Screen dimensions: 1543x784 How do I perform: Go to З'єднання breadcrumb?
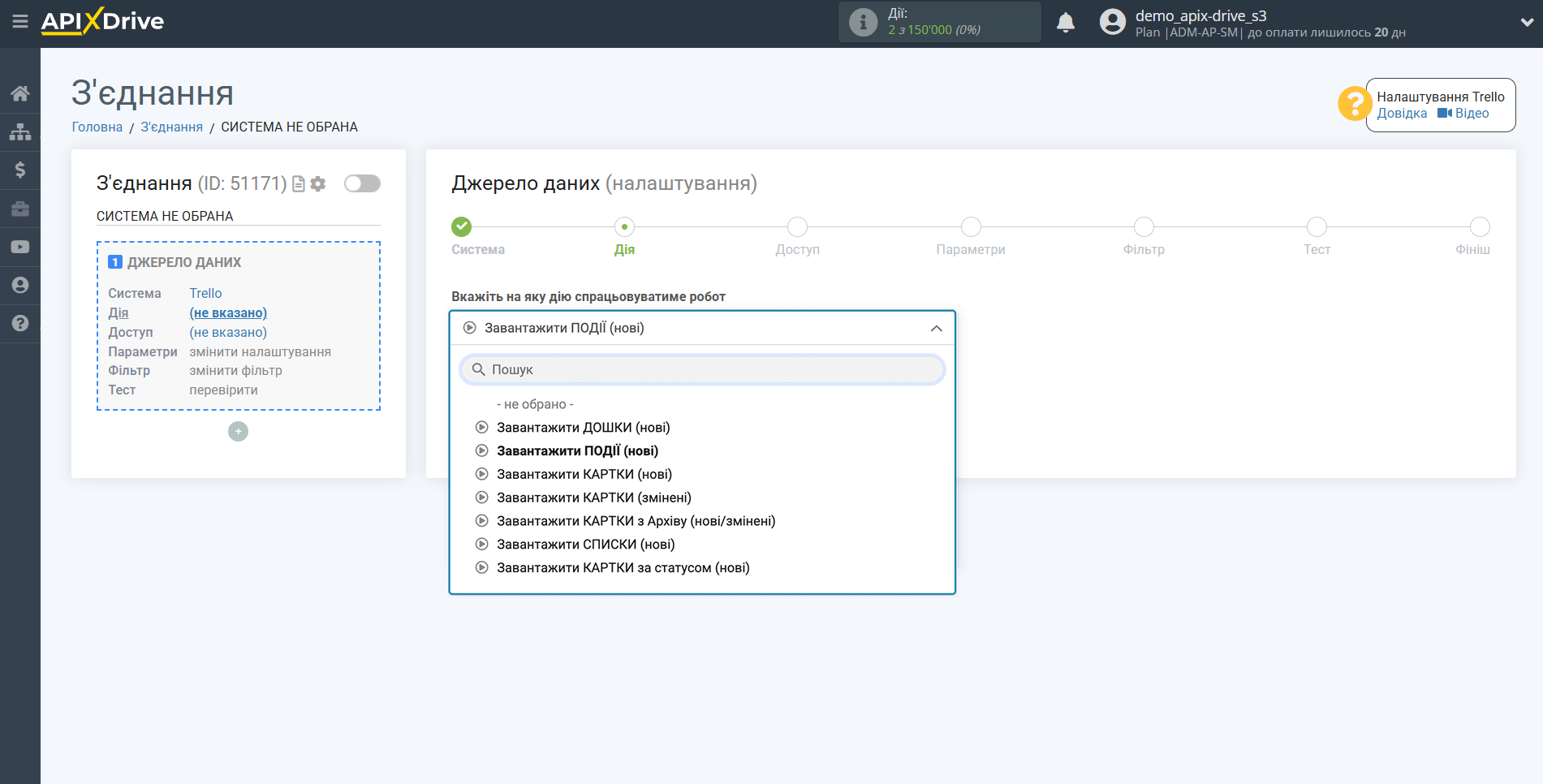(x=172, y=127)
